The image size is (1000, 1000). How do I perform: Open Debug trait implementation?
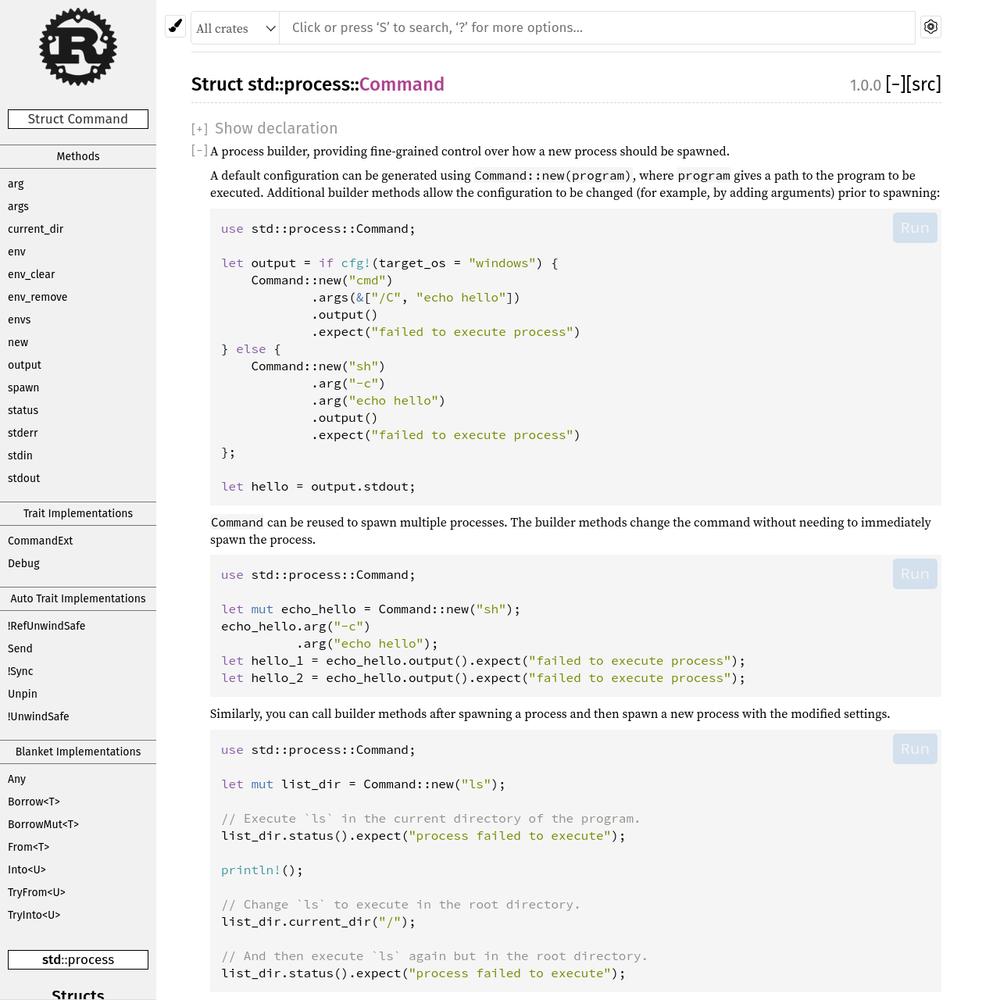coord(24,563)
